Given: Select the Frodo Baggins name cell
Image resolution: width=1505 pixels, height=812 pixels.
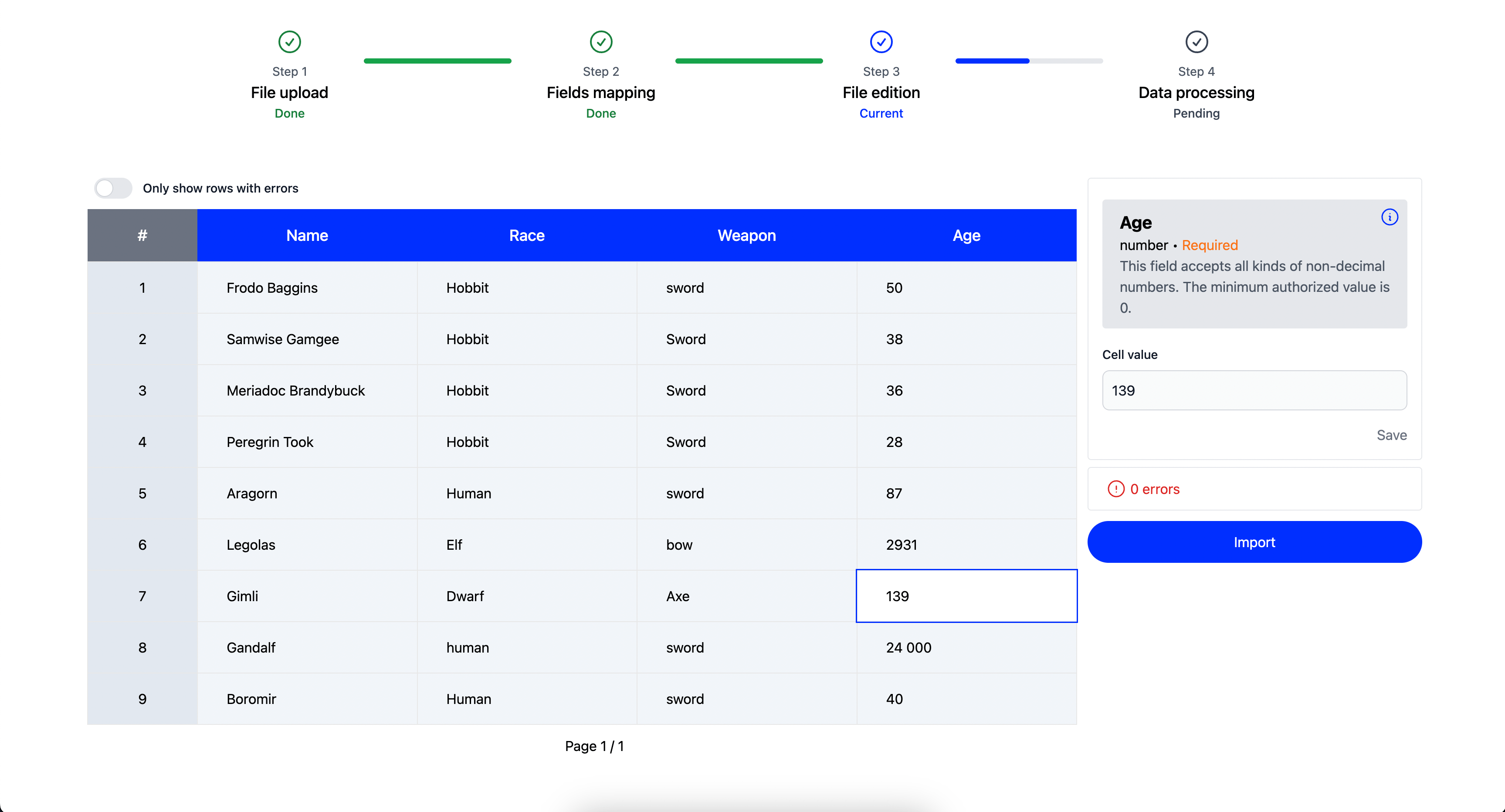Looking at the screenshot, I should pyautogui.click(x=307, y=288).
